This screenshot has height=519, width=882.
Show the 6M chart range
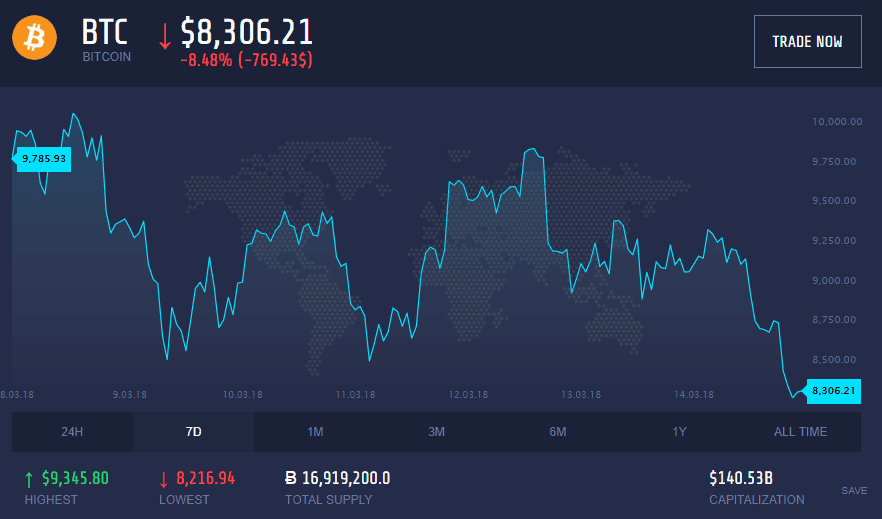click(x=557, y=431)
